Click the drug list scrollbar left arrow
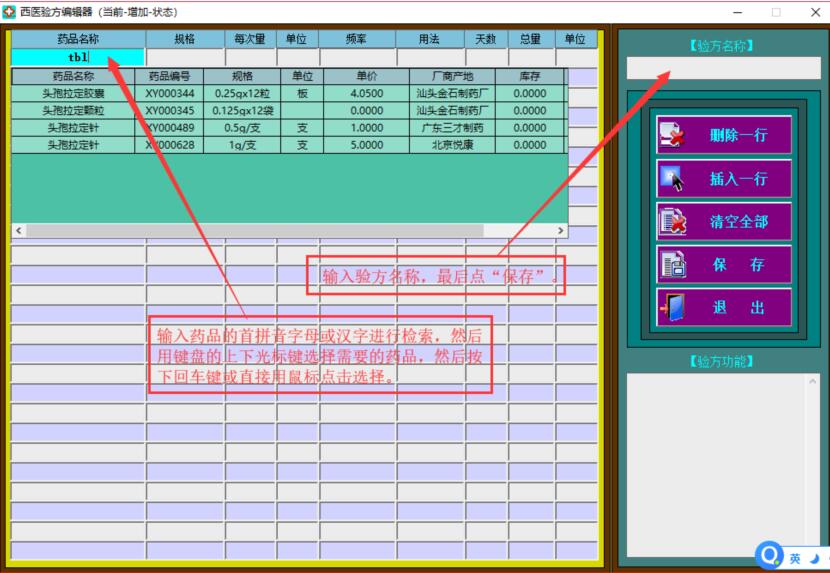830x573 pixels. tap(18, 230)
